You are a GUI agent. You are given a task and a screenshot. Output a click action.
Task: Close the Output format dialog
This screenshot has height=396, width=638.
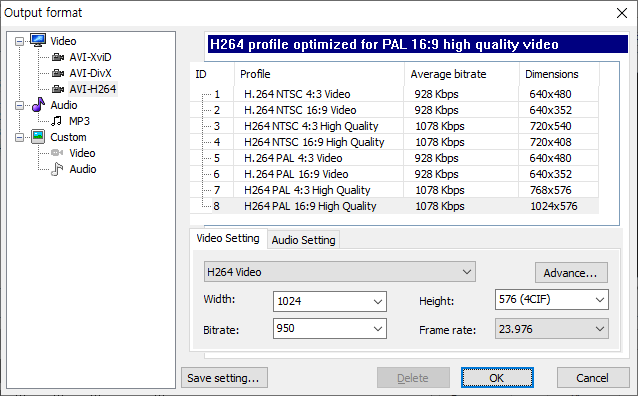point(622,13)
